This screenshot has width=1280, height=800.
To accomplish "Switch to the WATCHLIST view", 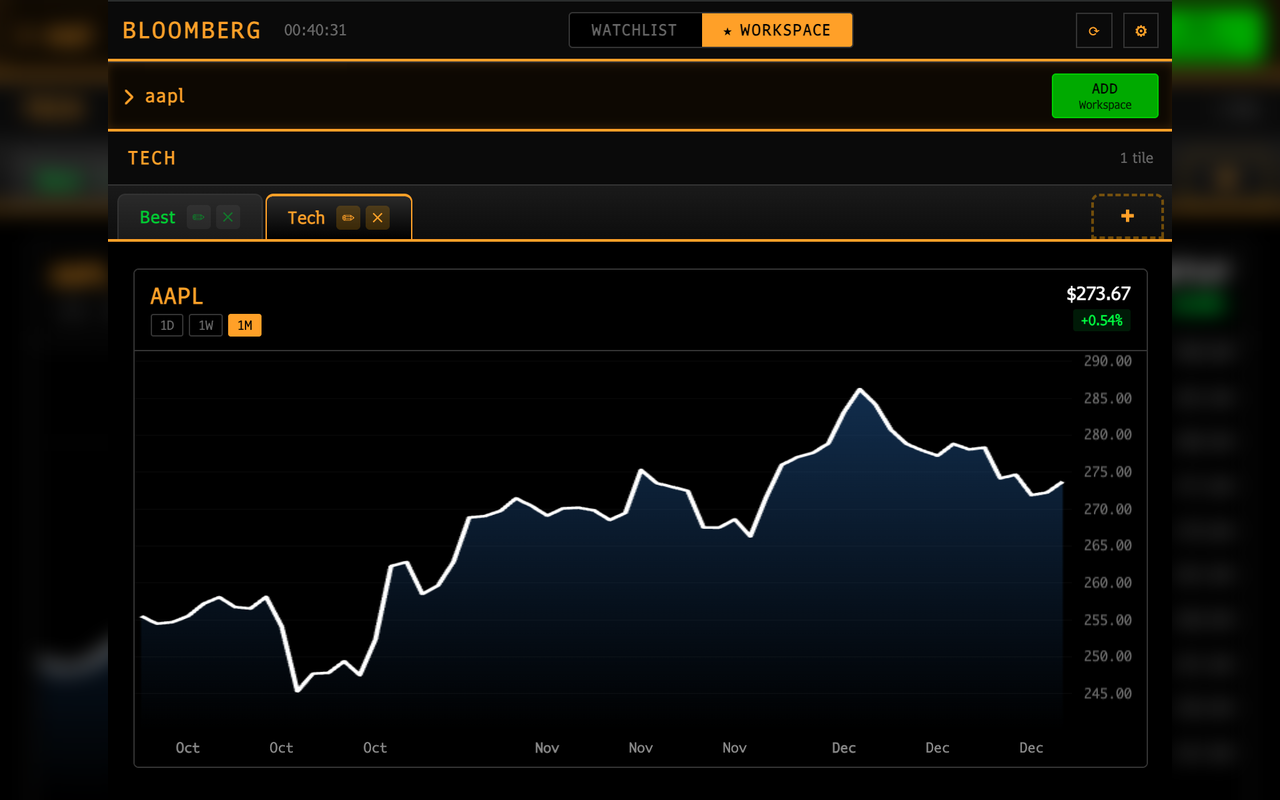I will (635, 30).
